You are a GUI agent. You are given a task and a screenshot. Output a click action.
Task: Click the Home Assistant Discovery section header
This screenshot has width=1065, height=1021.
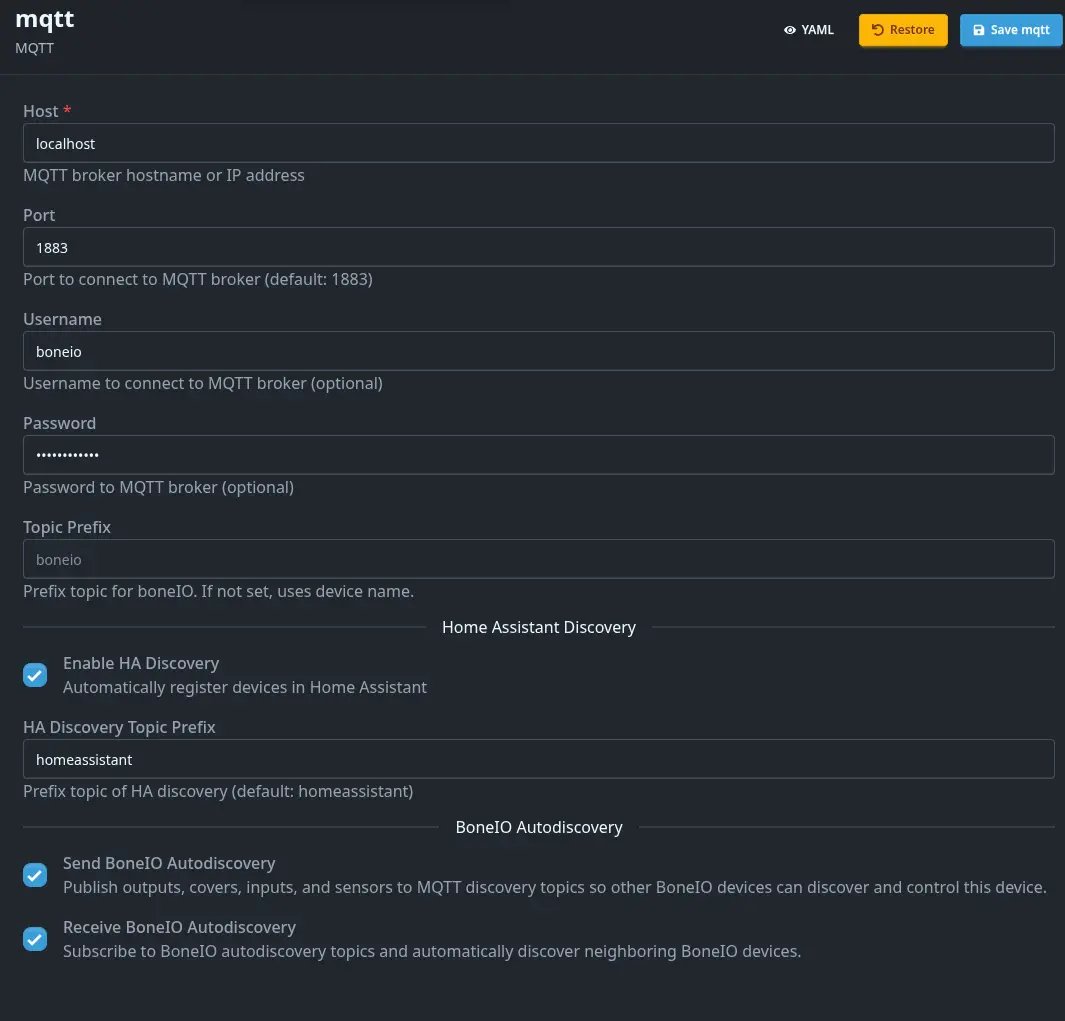[x=538, y=627]
